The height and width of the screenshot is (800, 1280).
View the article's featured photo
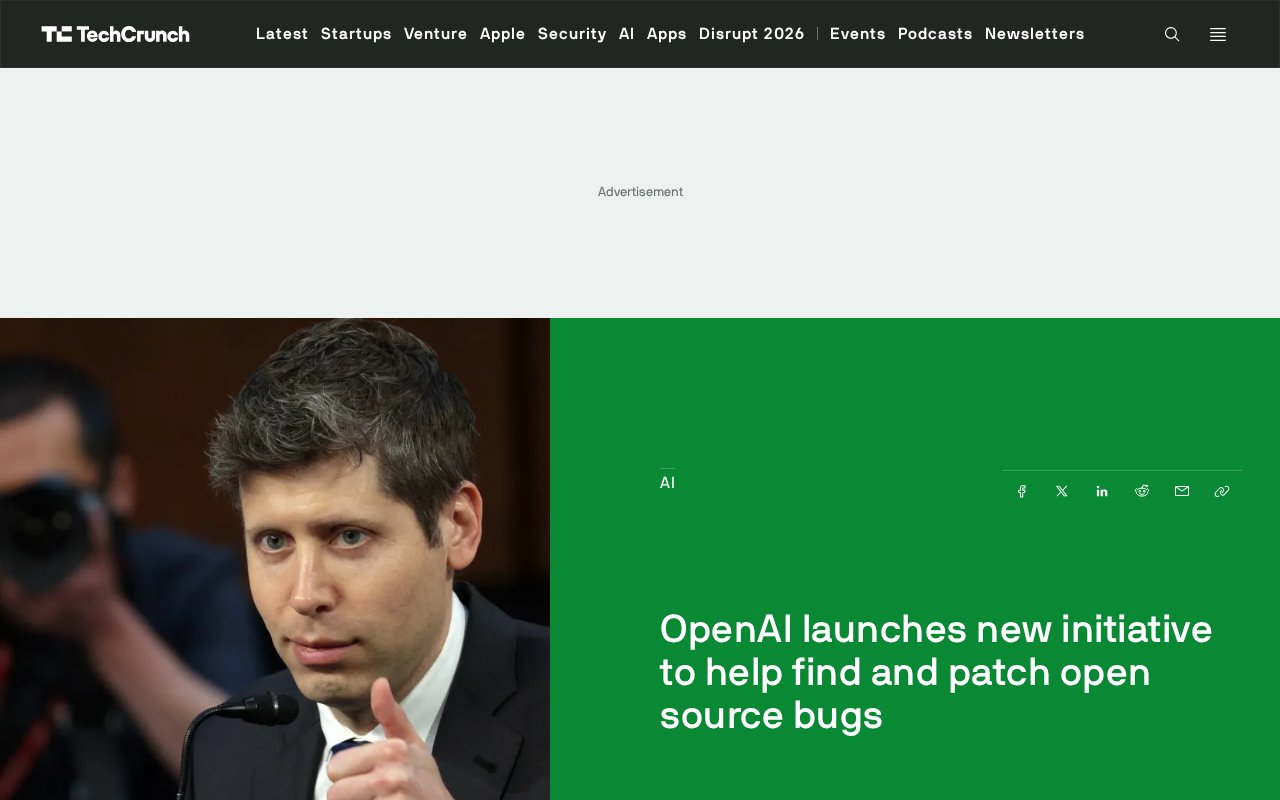275,559
